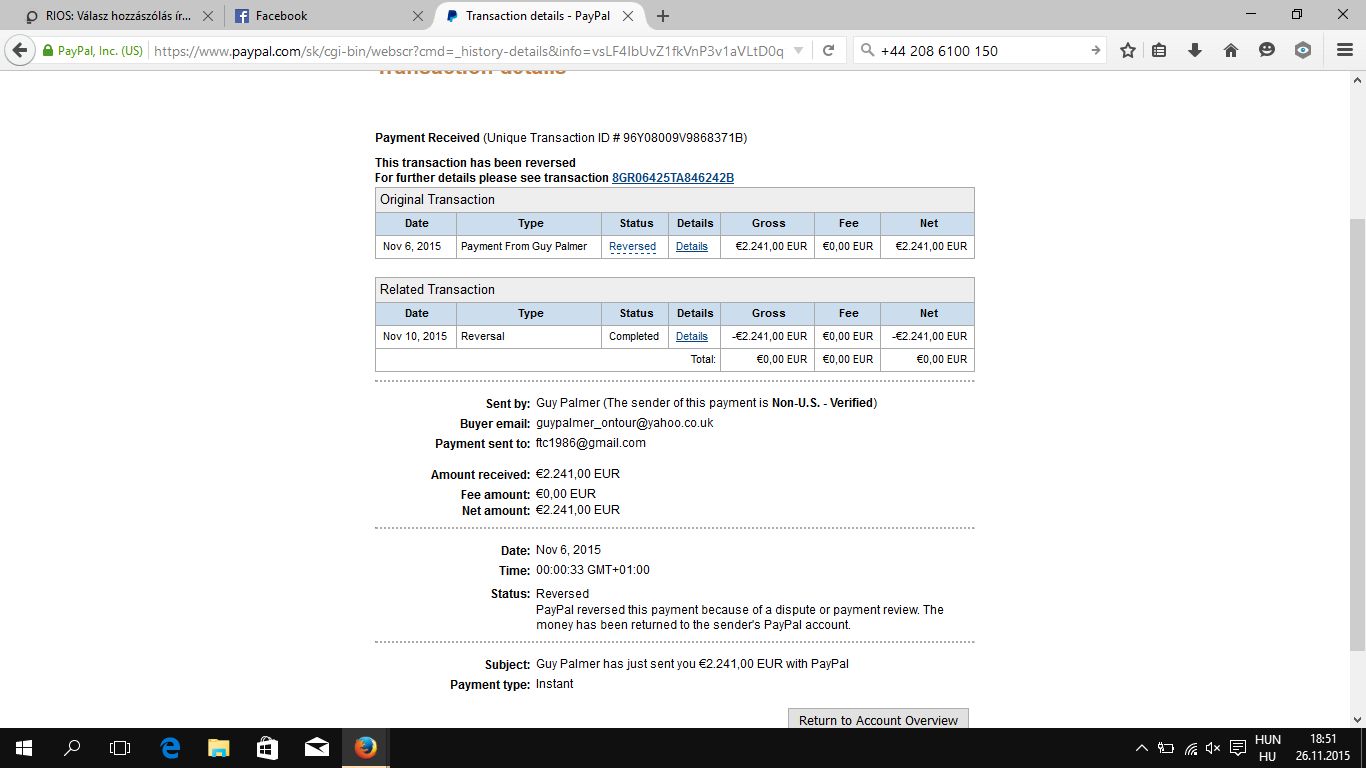Image resolution: width=1366 pixels, height=768 pixels.
Task: Click the Reversed status link
Action: tap(632, 246)
